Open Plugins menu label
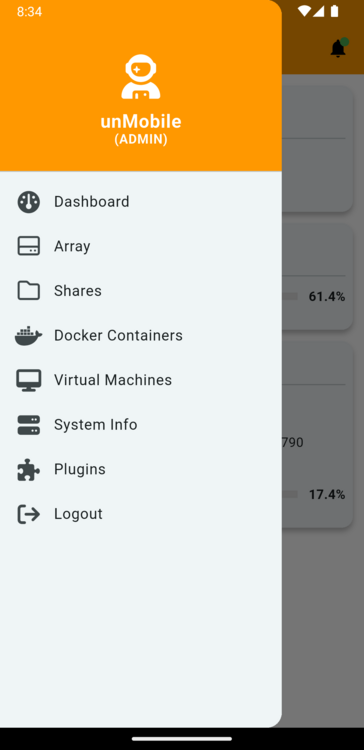Viewport: 364px width, 750px height. [80, 469]
